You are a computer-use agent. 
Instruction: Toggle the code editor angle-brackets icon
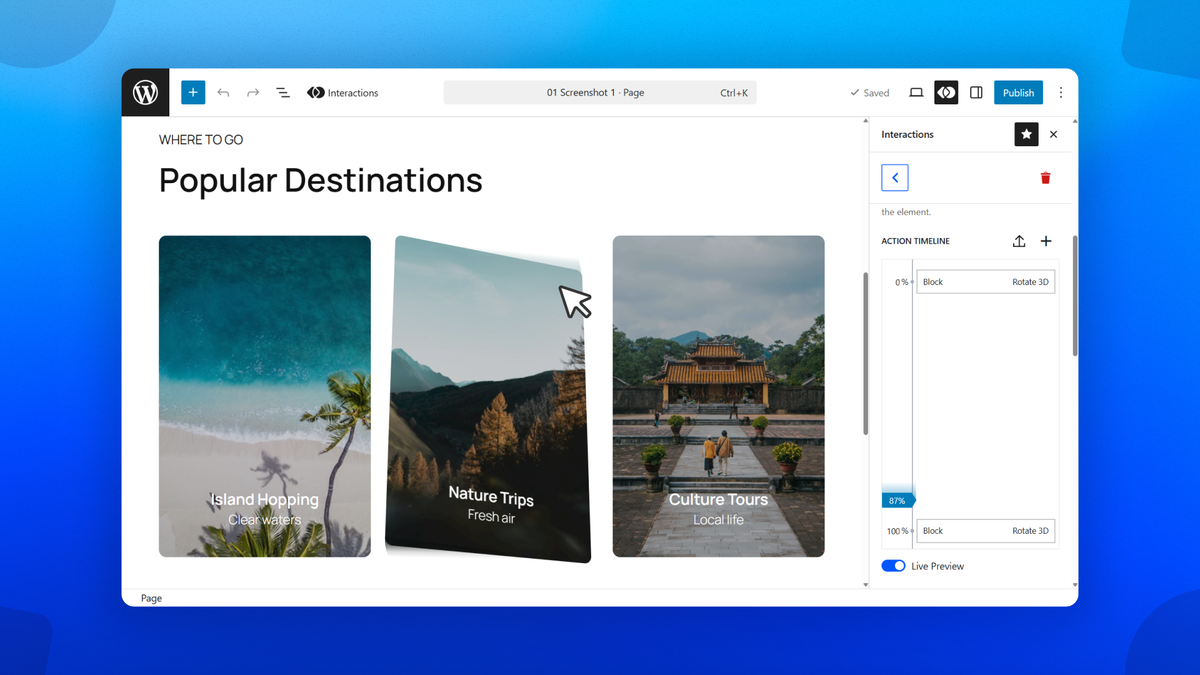(x=946, y=92)
